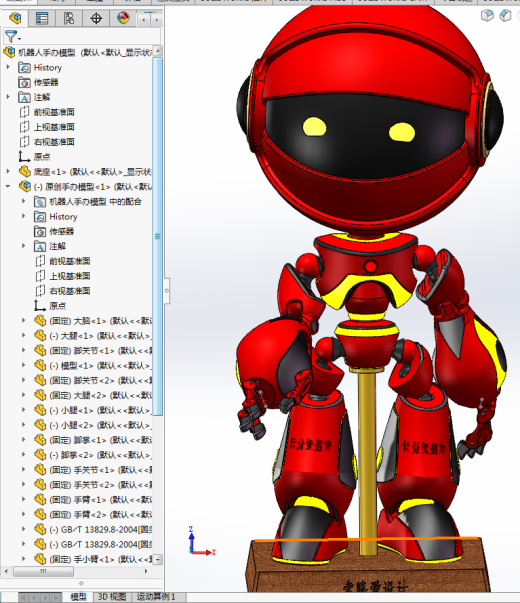
Task: Collapse the 原创手办模型<1> subassembly
Action: point(8,187)
